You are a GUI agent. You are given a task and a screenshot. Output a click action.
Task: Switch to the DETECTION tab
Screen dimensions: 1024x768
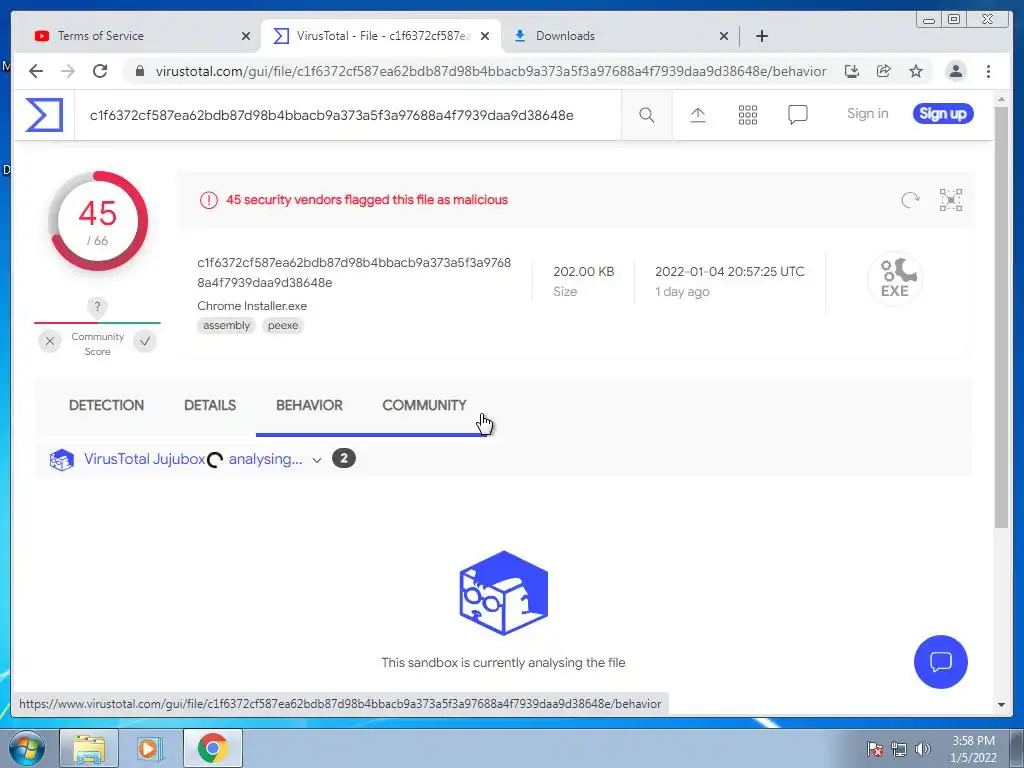(x=106, y=405)
